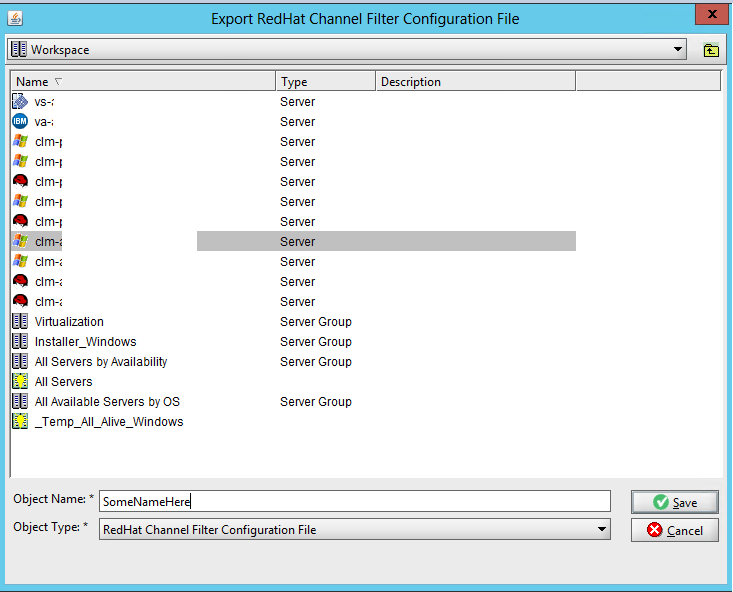Close the Export RedHat Channel dialog
The image size is (733, 592).
click(710, 15)
